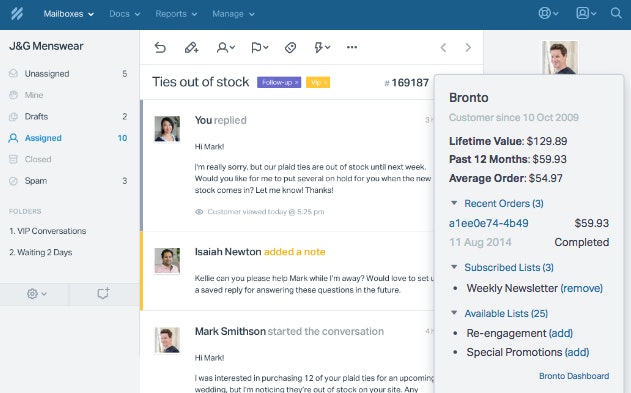Open the more options ellipsis

point(352,47)
